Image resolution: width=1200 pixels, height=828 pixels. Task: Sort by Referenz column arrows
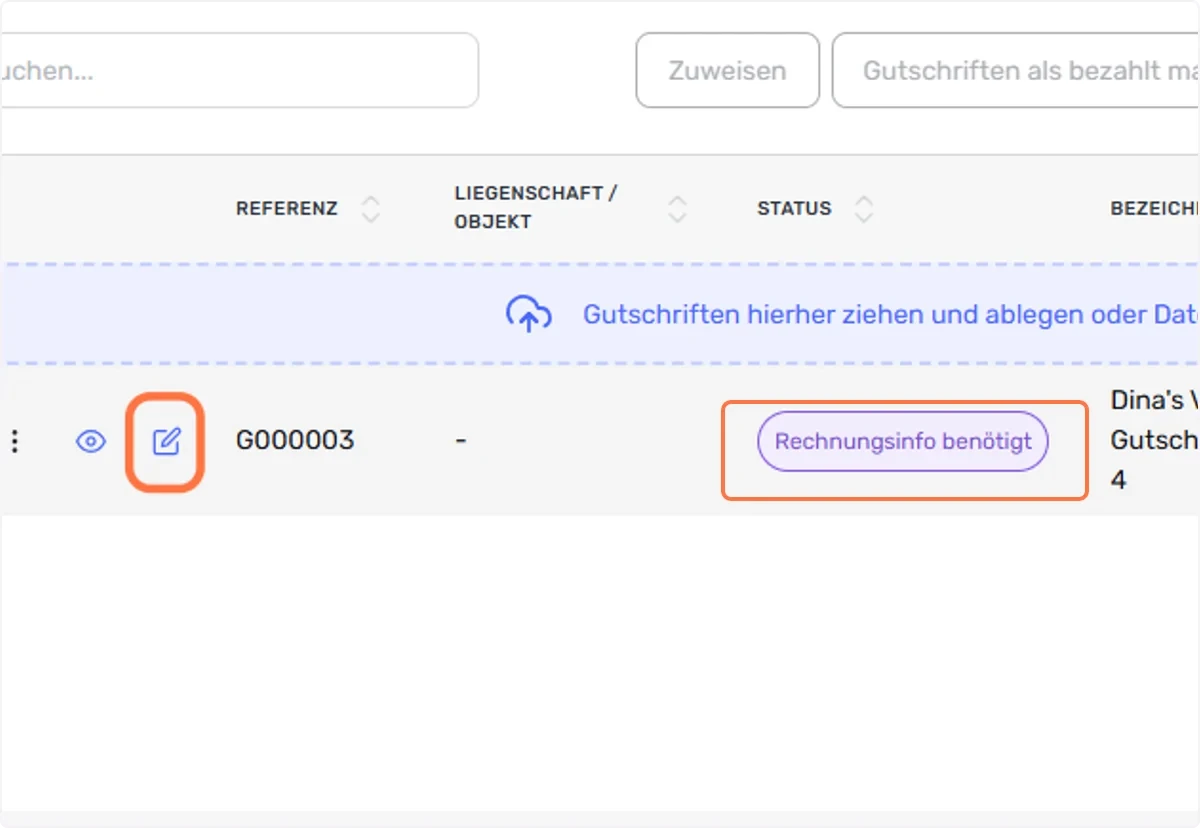pyautogui.click(x=371, y=209)
